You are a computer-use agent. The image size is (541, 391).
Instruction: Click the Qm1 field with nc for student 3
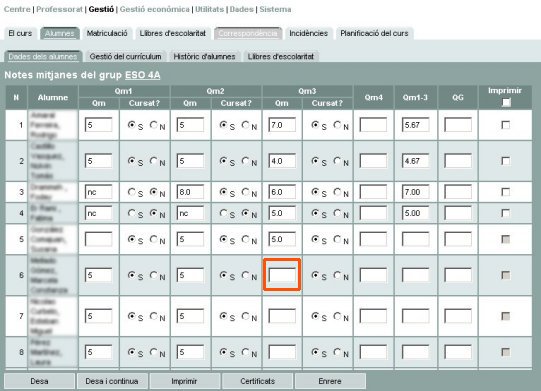(x=98, y=192)
